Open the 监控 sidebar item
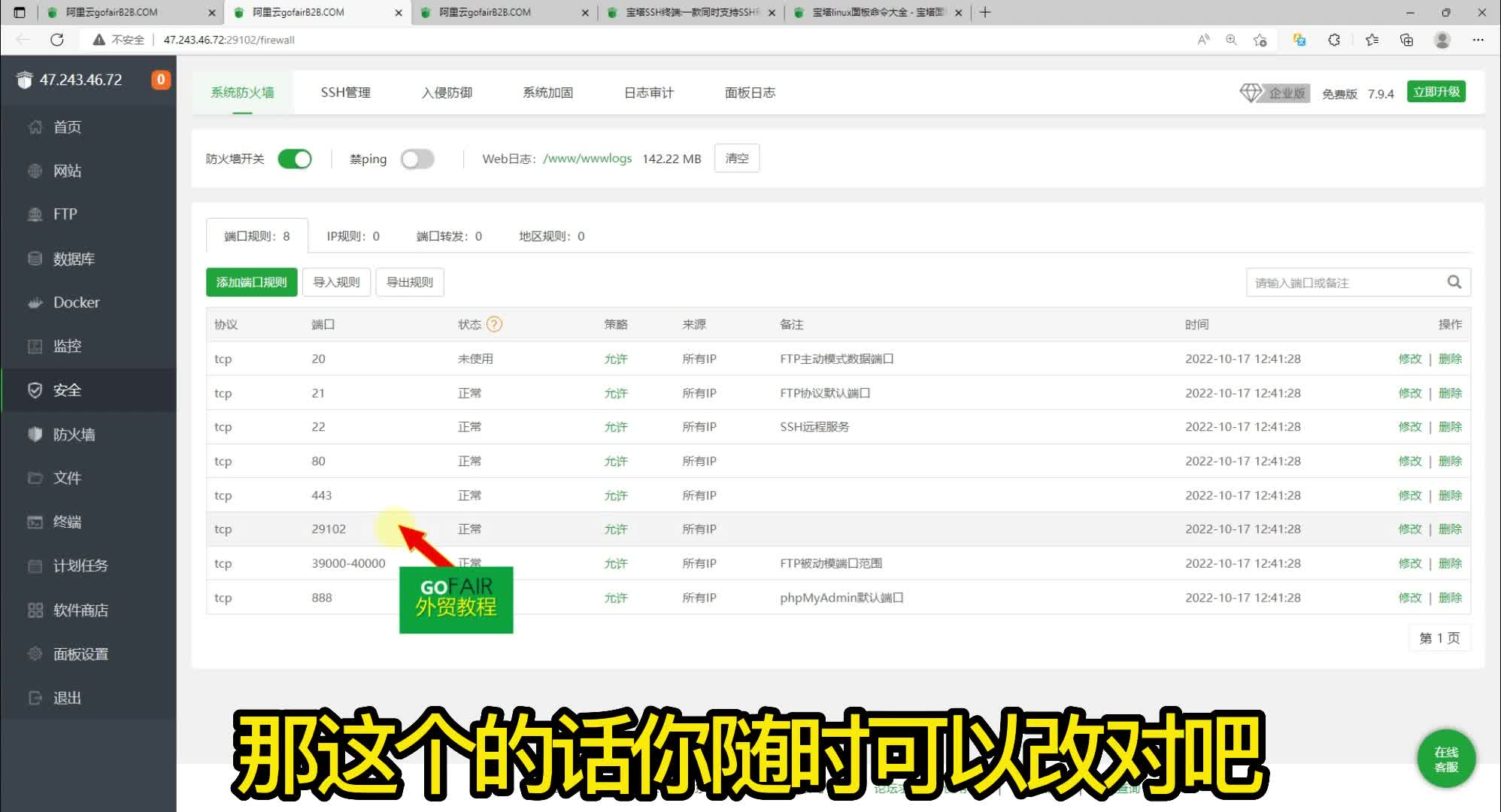Screen dimensions: 1501x812 (88, 346)
